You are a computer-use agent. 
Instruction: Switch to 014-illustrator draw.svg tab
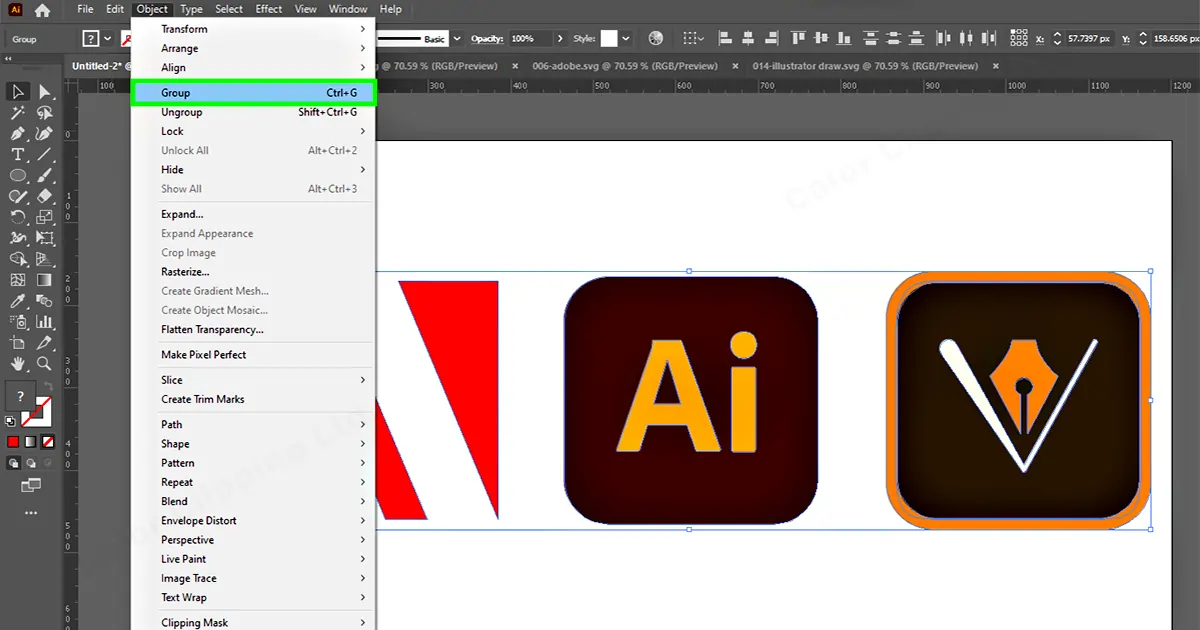[x=866, y=66]
